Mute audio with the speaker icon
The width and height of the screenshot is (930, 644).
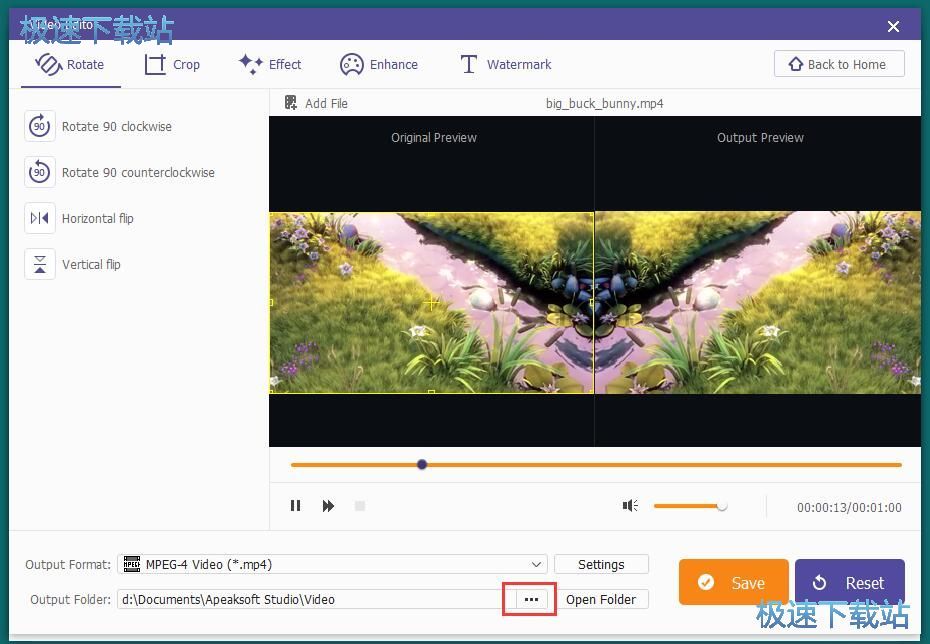click(630, 506)
